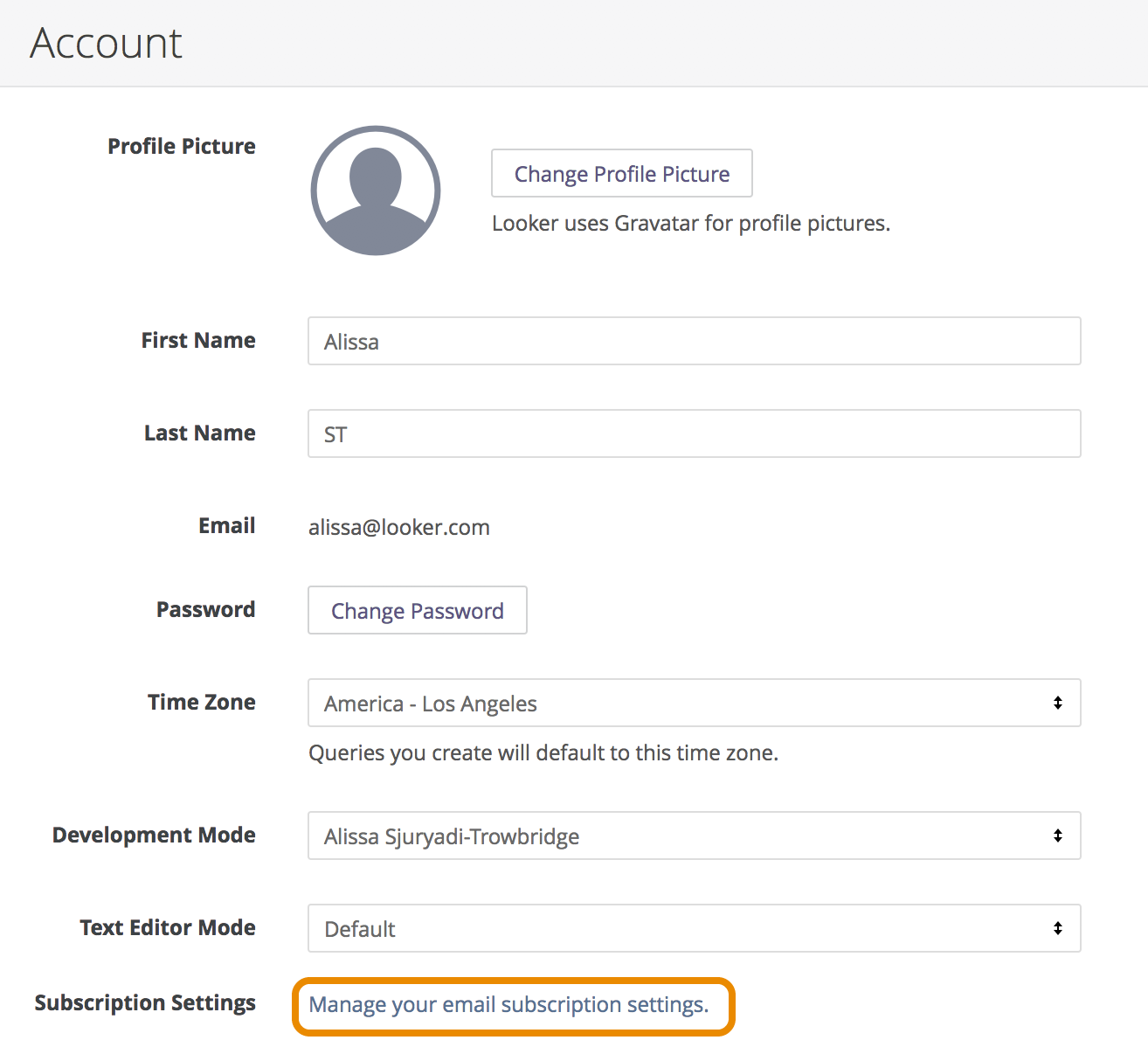
Task: Click into the First Name field
Action: click(695, 341)
